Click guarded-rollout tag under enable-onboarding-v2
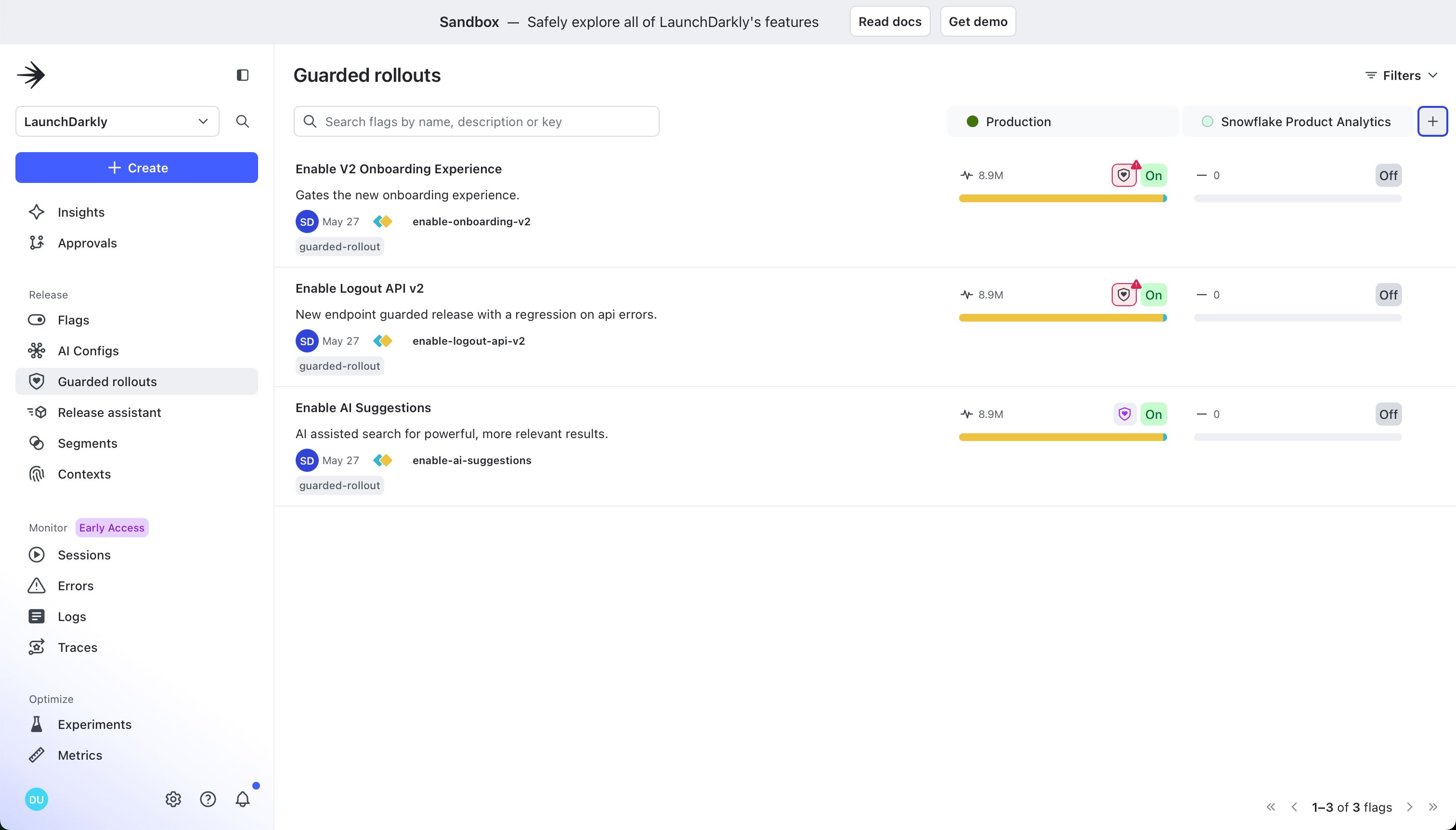This screenshot has height=830, width=1456. [x=340, y=247]
